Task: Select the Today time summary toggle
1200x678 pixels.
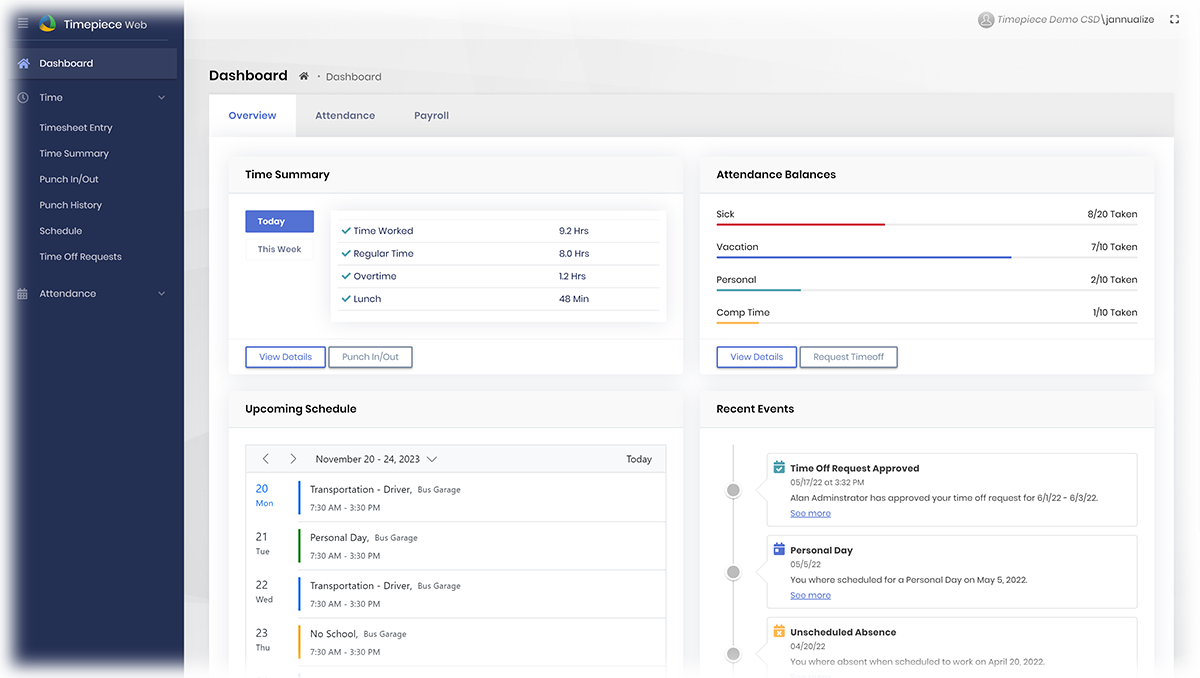Action: tap(279, 221)
